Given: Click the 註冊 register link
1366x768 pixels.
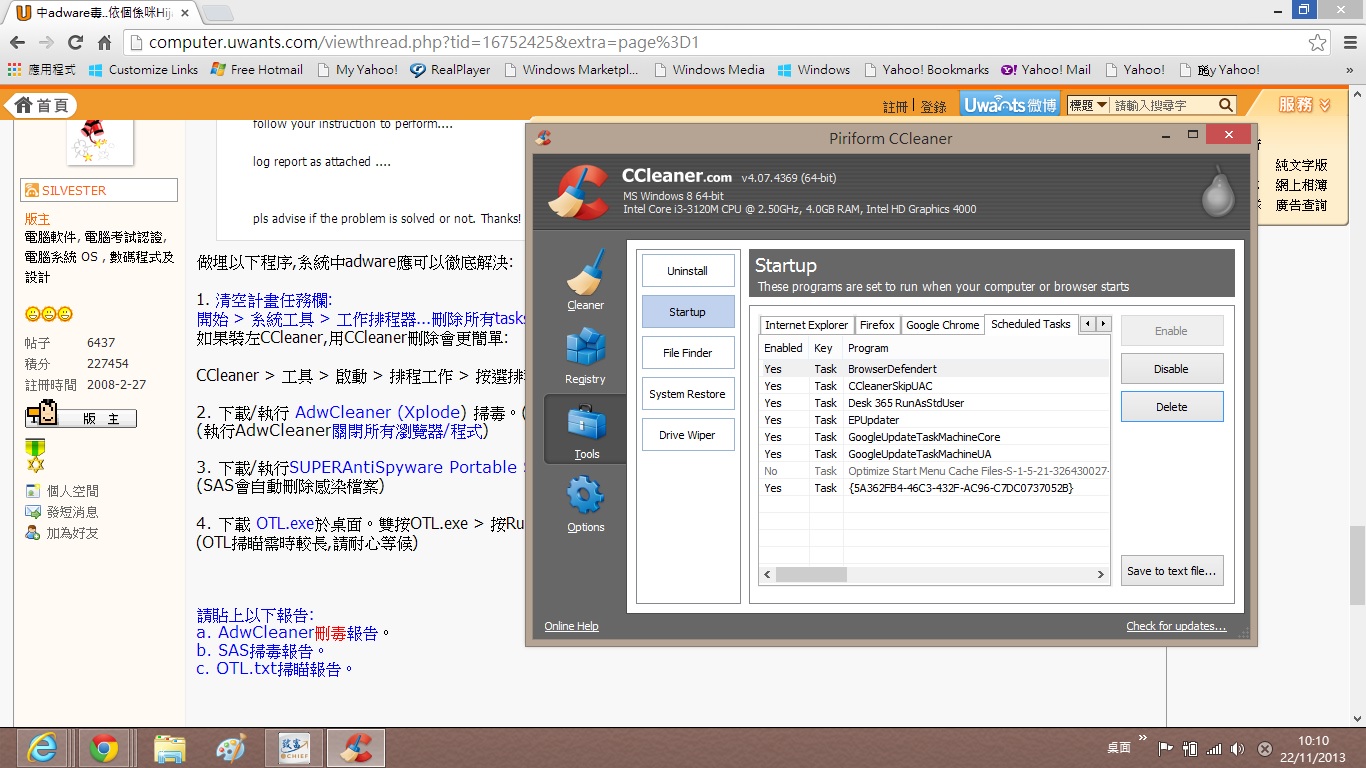Looking at the screenshot, I should point(896,106).
